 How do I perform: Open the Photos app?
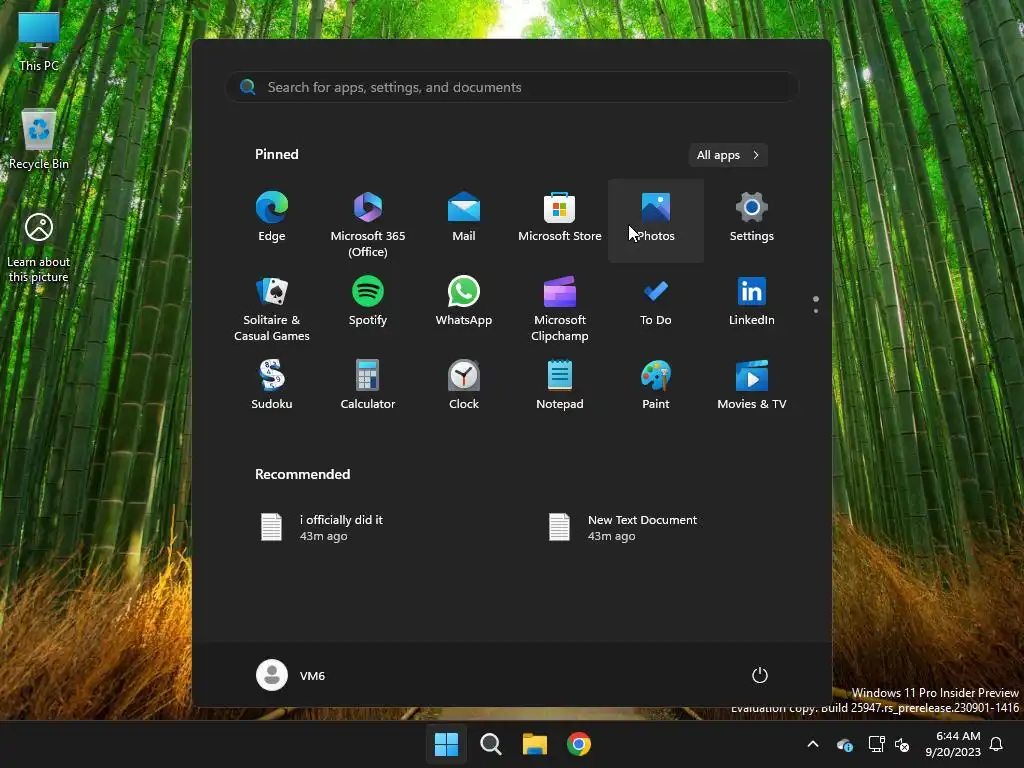656,219
